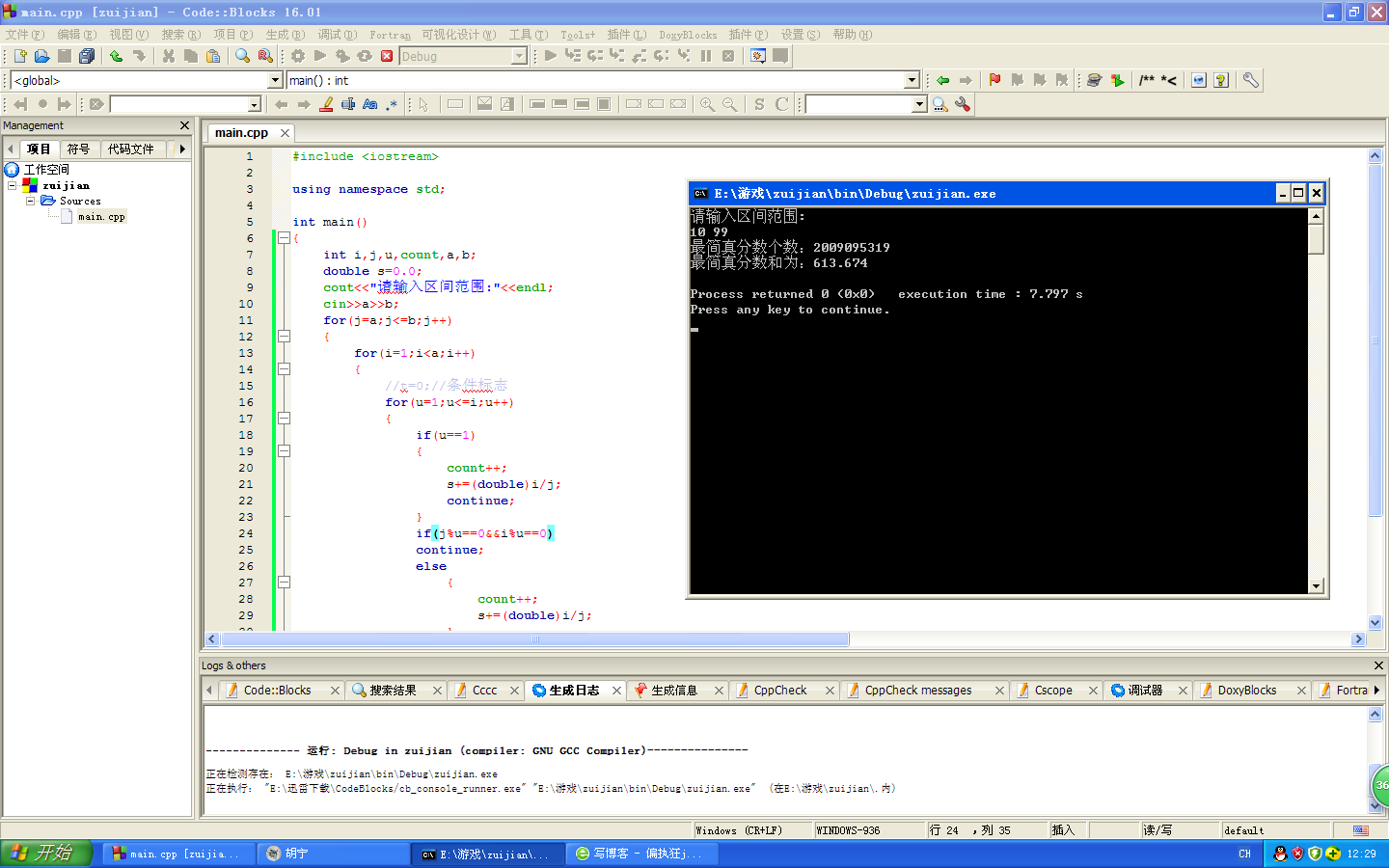This screenshot has height=868, width=1389.
Task: Click the DoxyBlocks yellow help icon
Action: coord(1221,80)
